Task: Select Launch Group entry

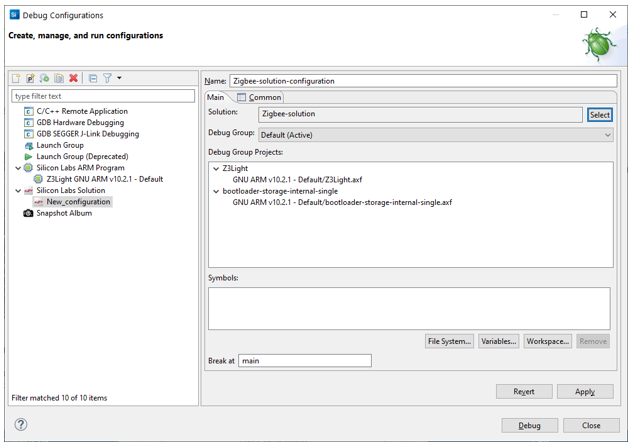Action: point(60,145)
